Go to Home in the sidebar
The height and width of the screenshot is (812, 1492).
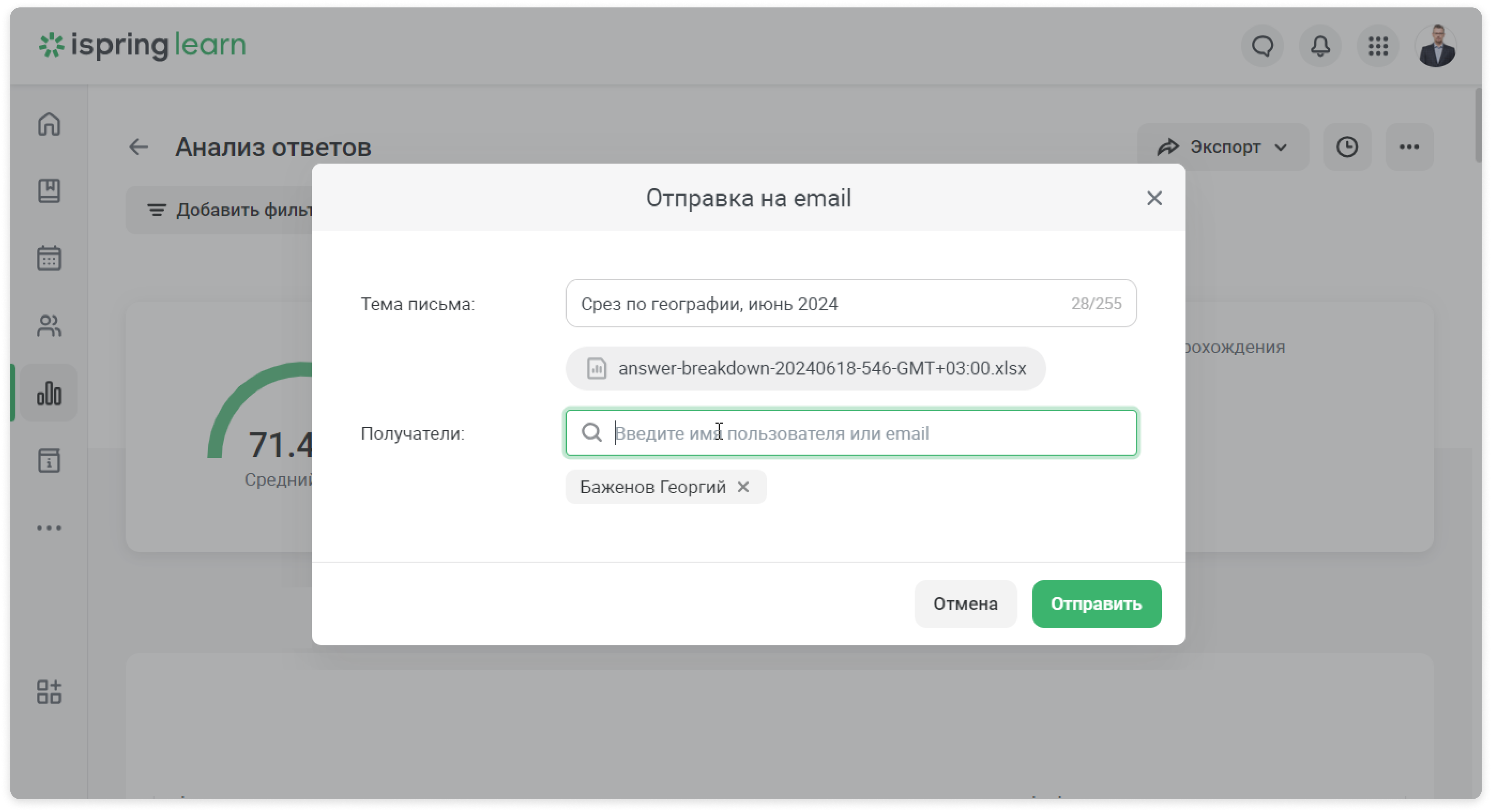click(x=49, y=123)
